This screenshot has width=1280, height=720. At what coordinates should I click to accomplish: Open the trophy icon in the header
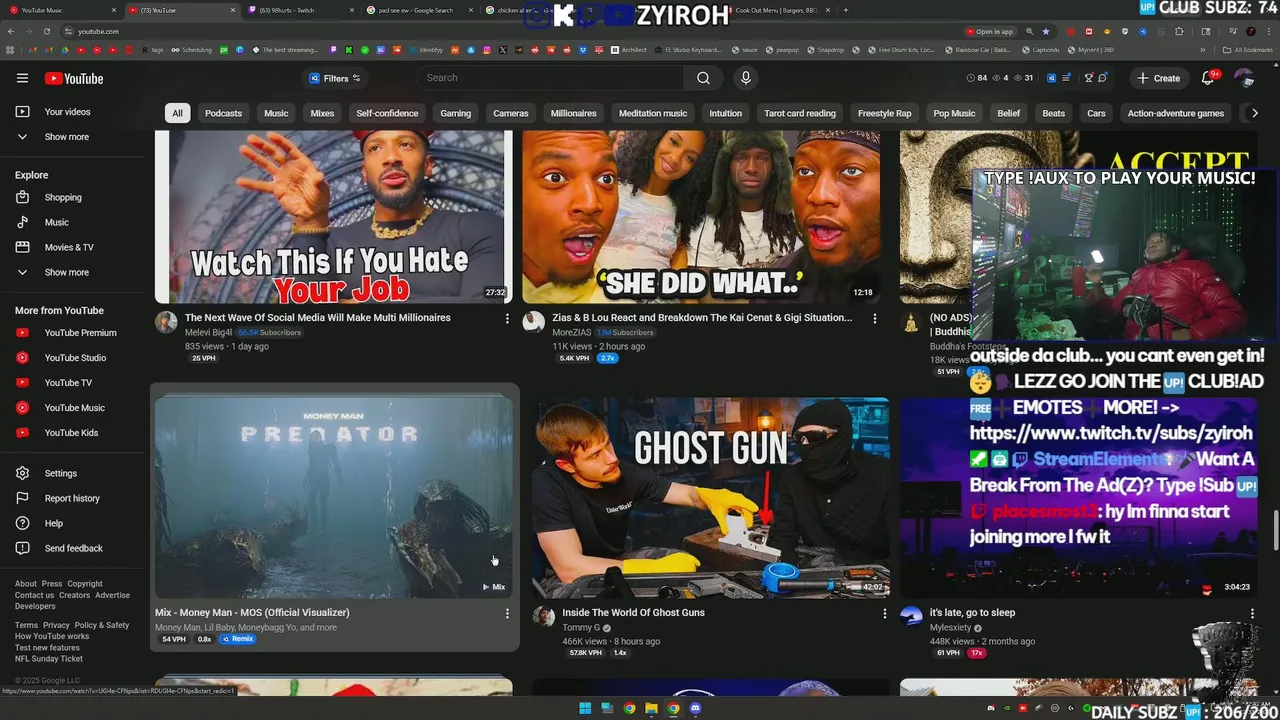point(1089,78)
